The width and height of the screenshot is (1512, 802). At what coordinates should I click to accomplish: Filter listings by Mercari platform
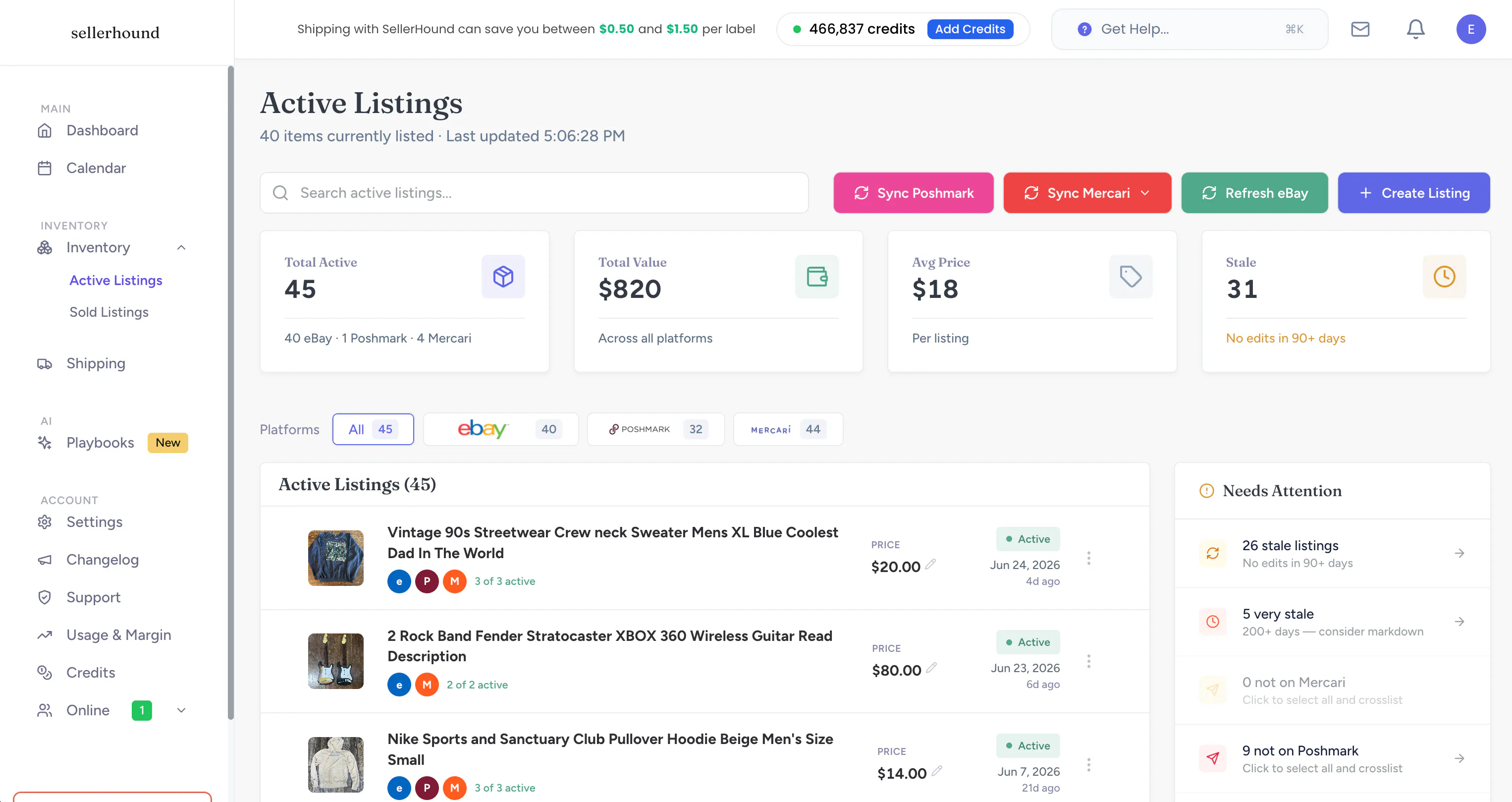(x=788, y=429)
